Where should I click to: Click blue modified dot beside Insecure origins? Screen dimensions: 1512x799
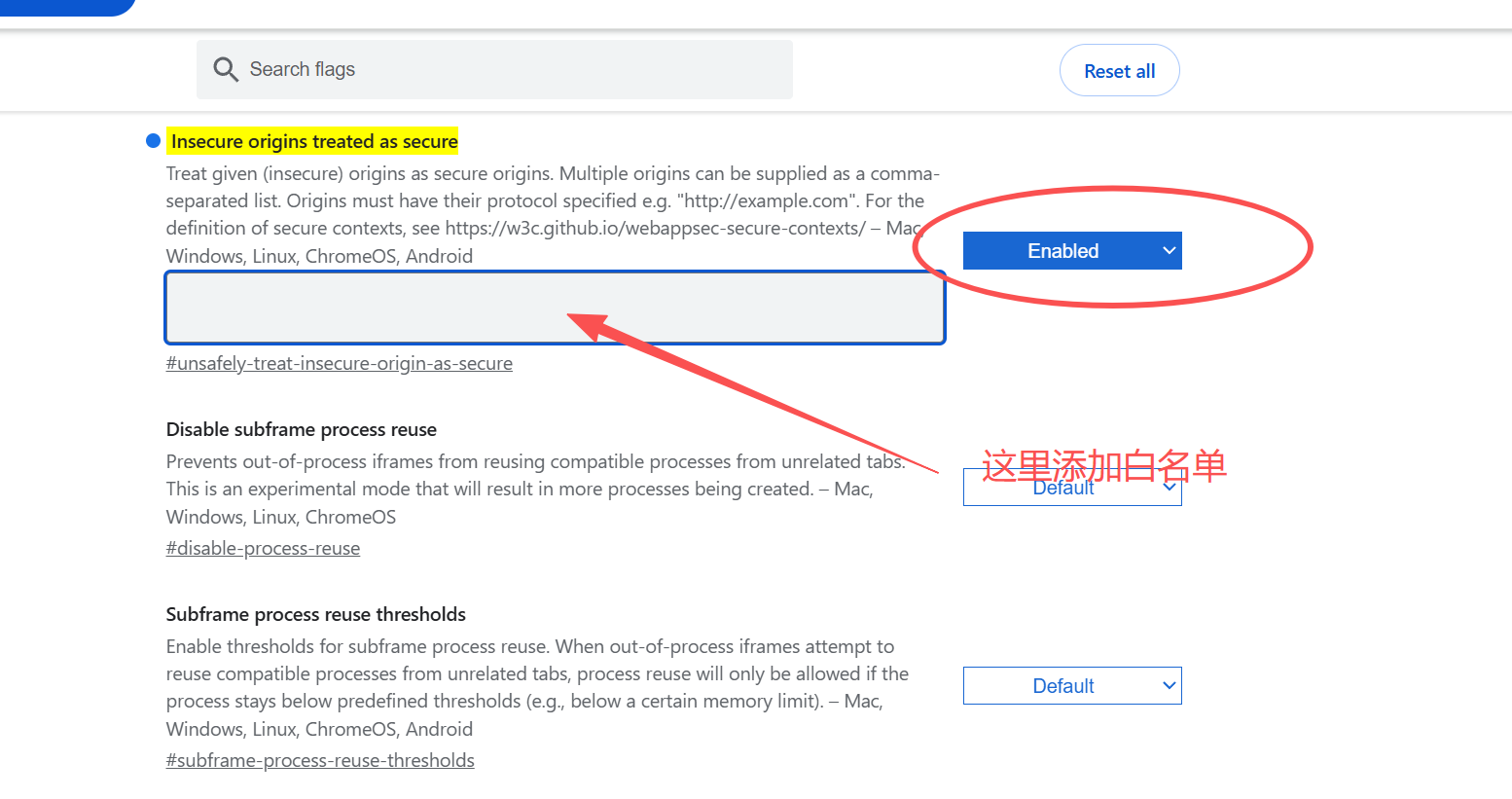point(153,141)
